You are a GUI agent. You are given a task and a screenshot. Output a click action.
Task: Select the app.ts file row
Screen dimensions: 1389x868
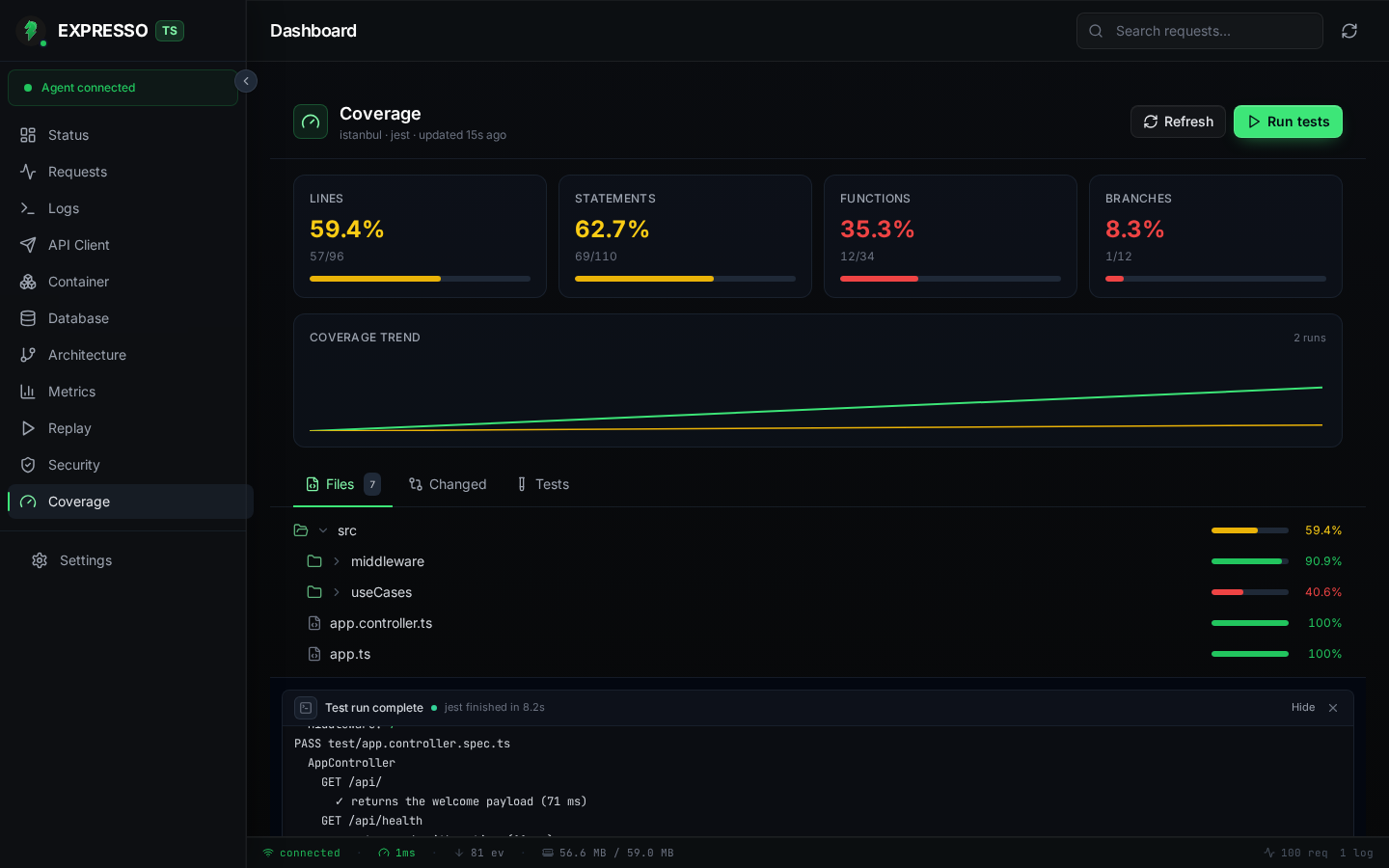tap(818, 654)
